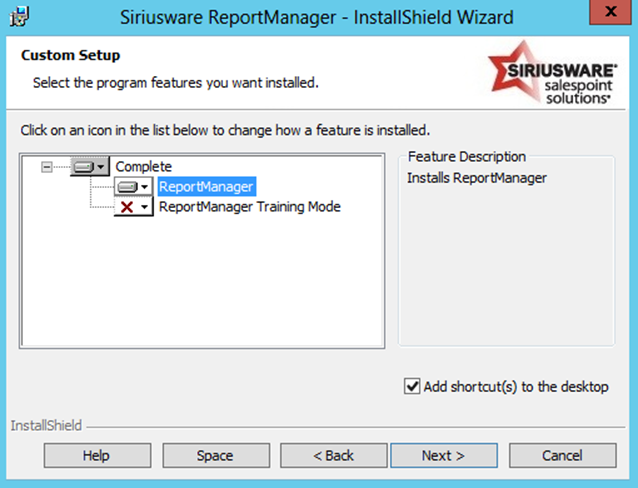Click the hard drive icon beside Complete
Viewport: 638px width, 488px height.
[x=84, y=167]
